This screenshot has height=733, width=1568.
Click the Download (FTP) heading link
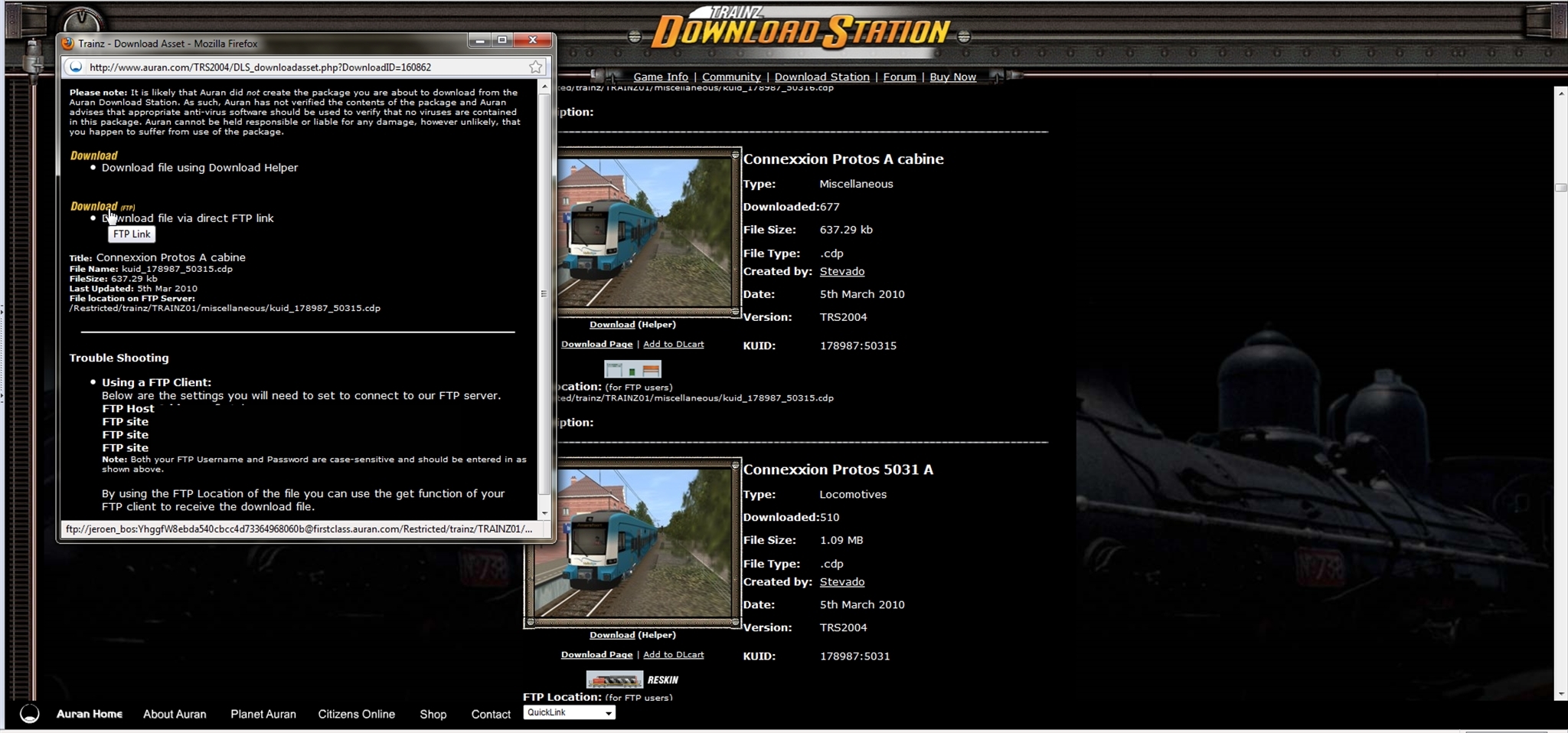(102, 206)
